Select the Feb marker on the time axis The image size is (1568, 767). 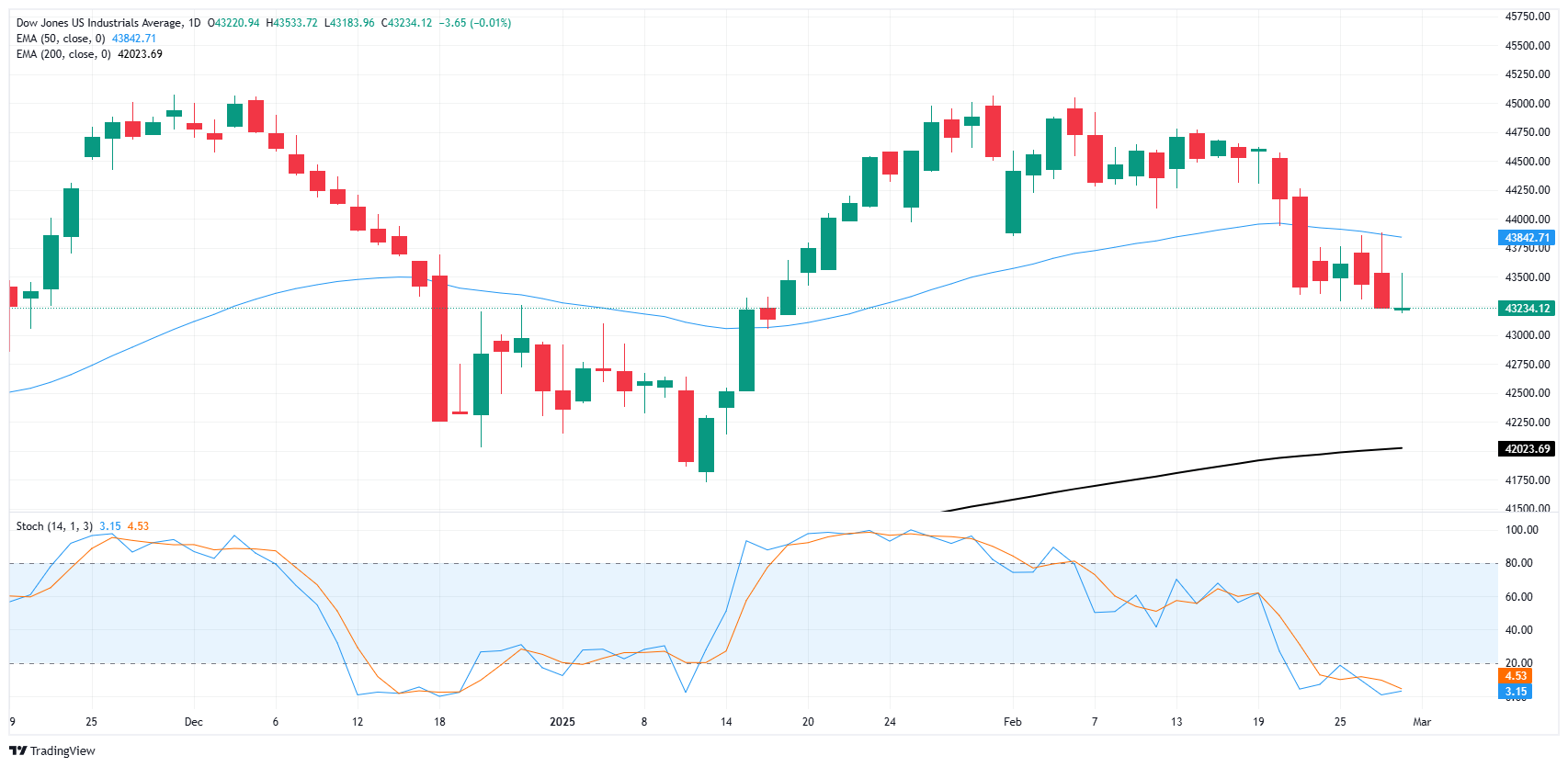pyautogui.click(x=1012, y=722)
